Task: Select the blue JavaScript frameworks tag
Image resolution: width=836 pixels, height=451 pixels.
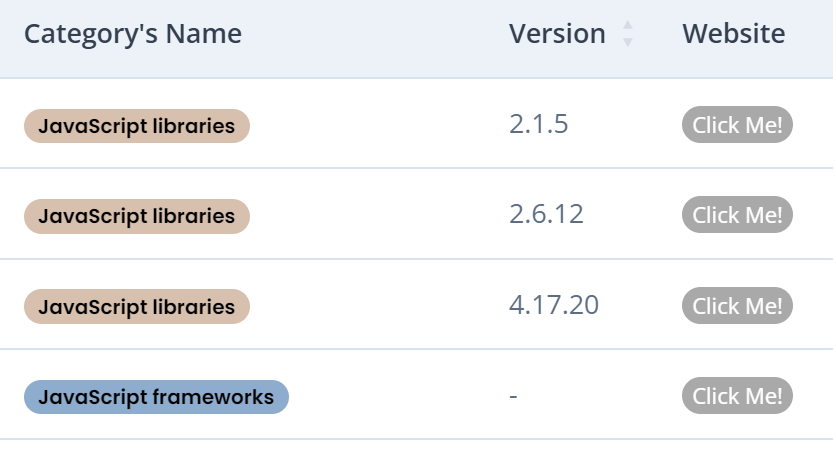Action: [x=156, y=397]
